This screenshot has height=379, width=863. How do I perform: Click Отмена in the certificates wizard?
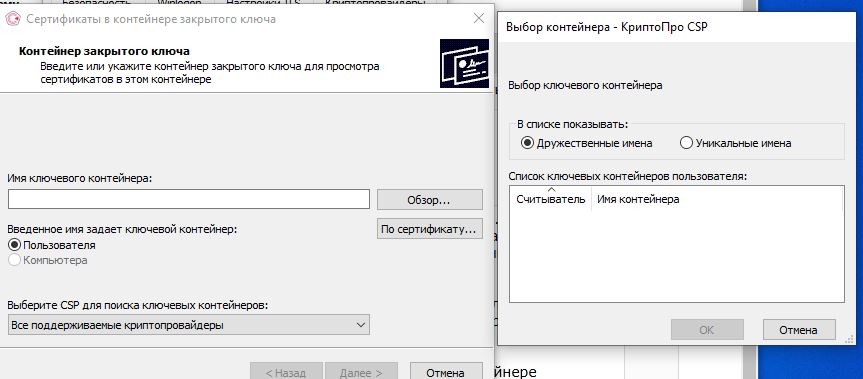(446, 372)
